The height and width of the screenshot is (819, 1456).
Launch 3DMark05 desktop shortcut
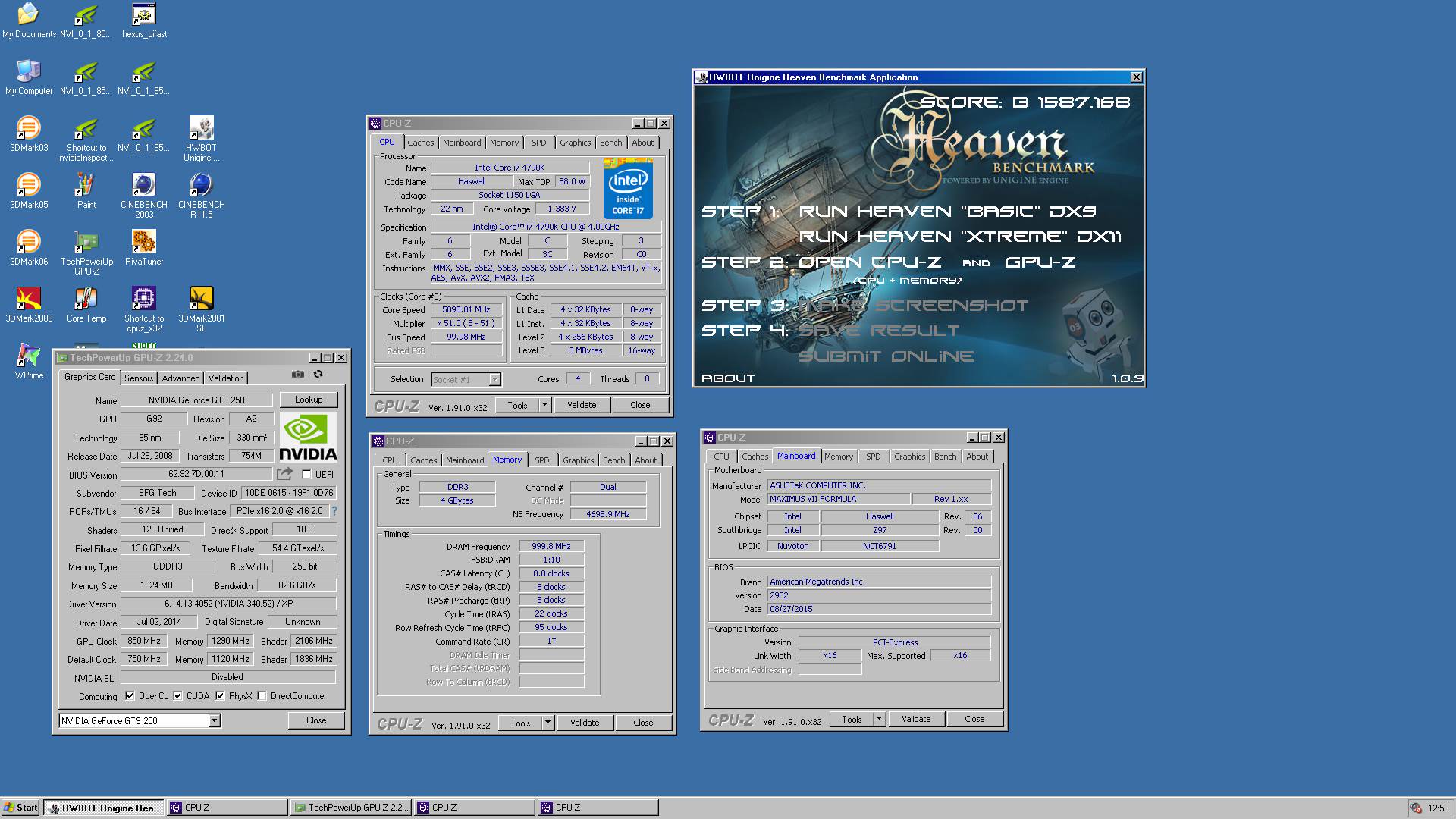(29, 191)
